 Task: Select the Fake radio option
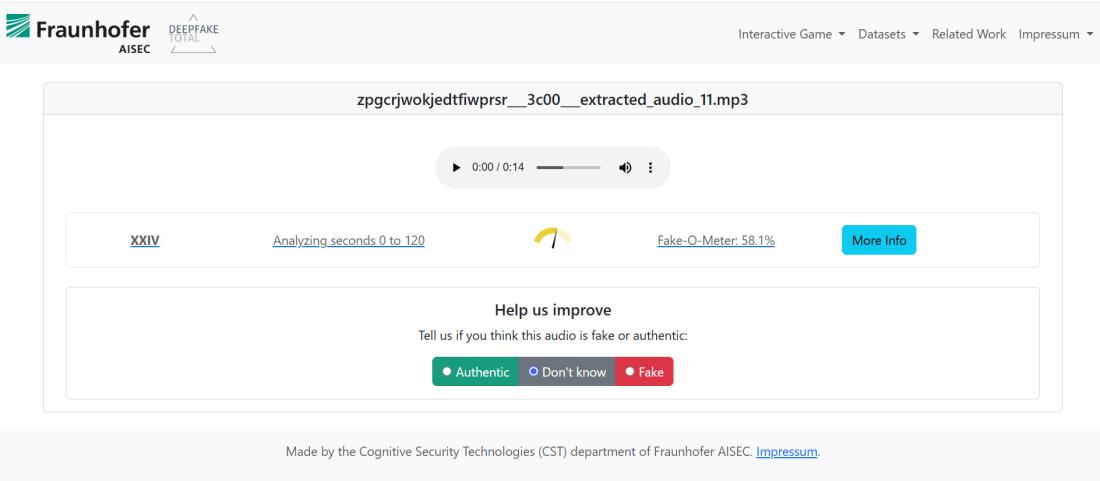644,372
